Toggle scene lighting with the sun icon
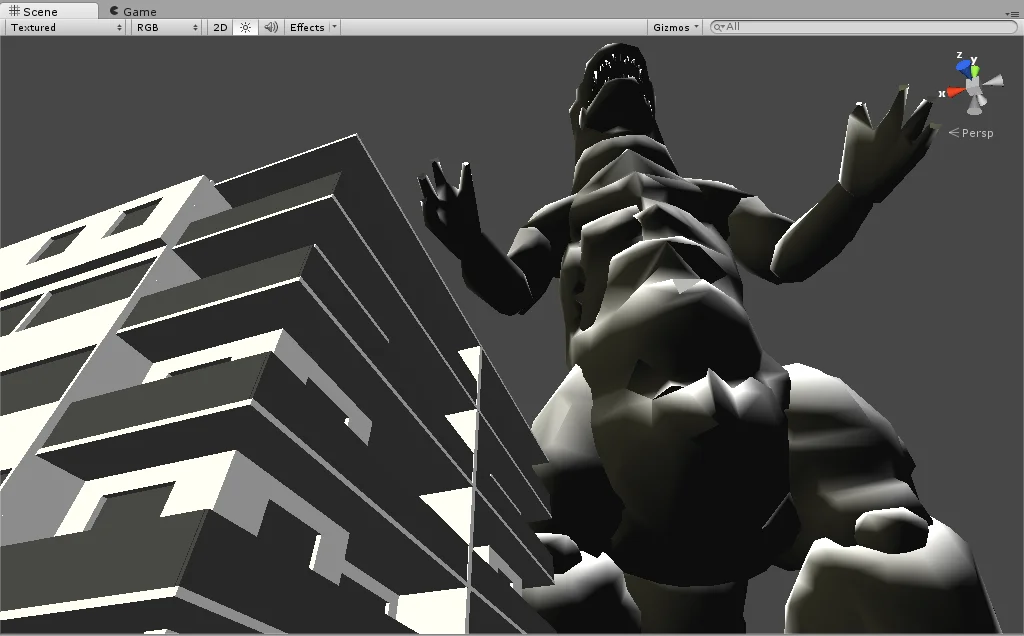 click(245, 27)
